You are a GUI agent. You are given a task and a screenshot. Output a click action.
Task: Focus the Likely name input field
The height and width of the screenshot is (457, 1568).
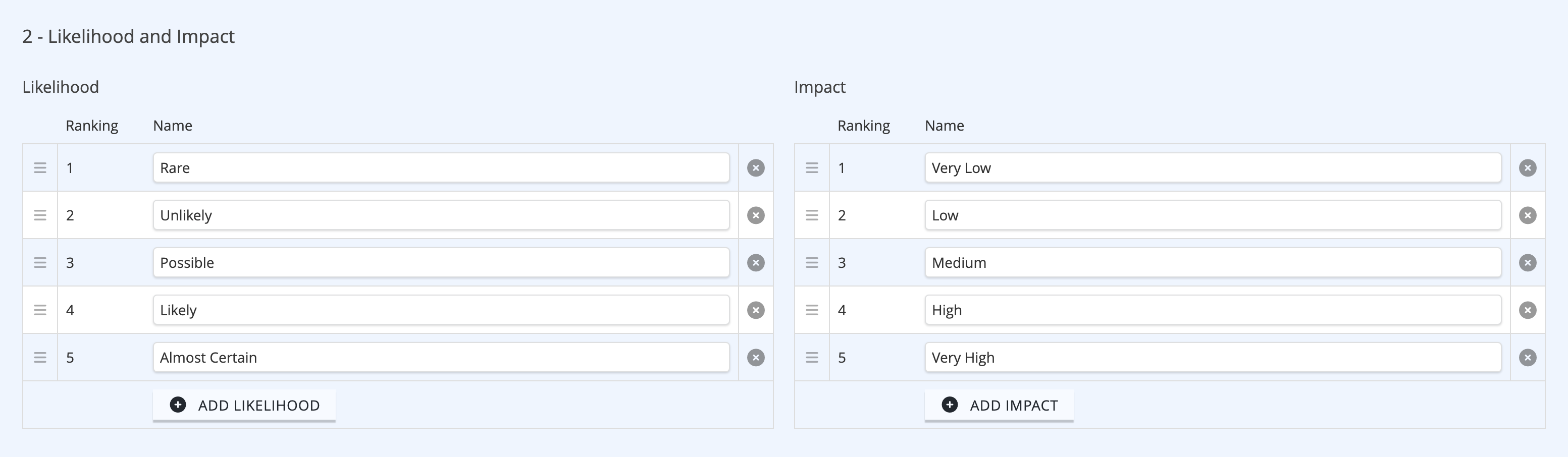point(441,310)
